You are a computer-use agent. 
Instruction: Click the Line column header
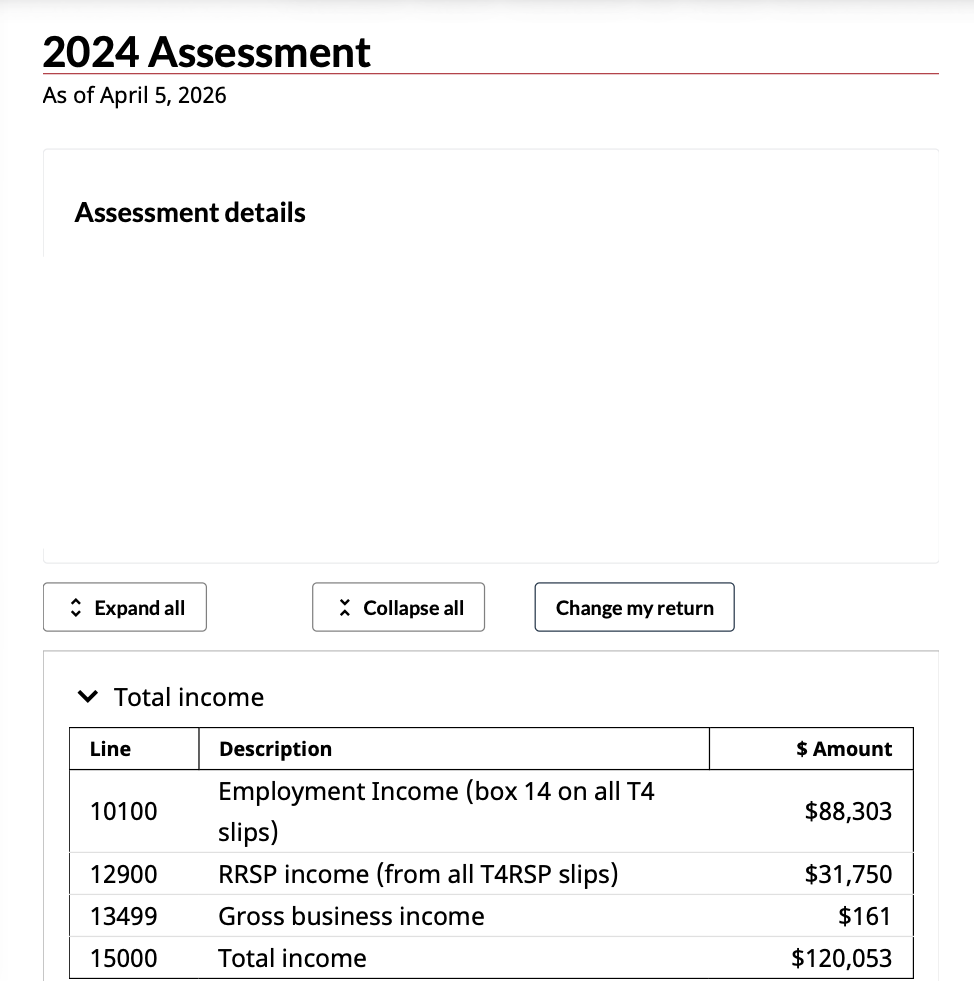coord(109,748)
